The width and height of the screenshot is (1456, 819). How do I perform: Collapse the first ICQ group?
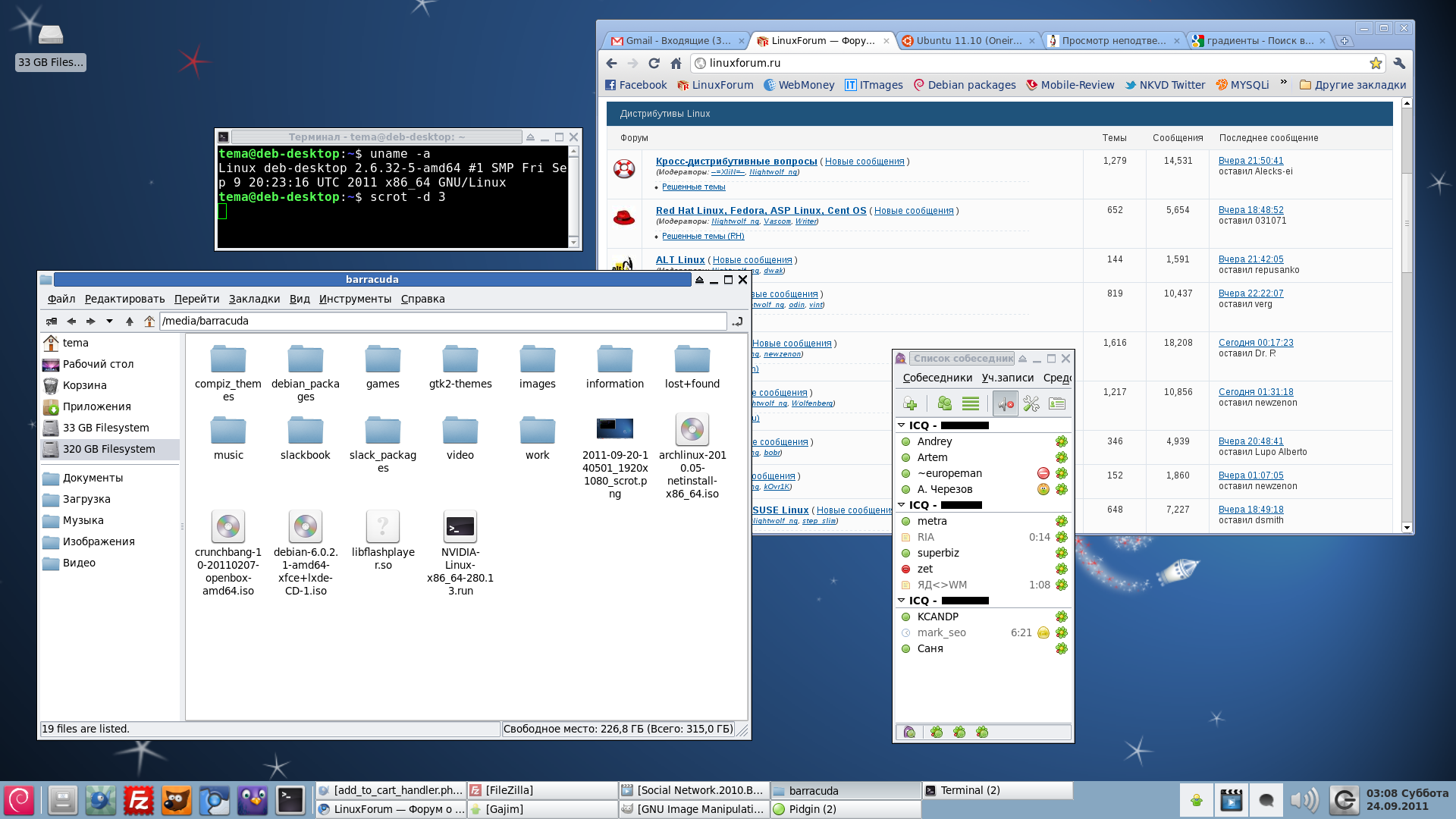pyautogui.click(x=902, y=425)
